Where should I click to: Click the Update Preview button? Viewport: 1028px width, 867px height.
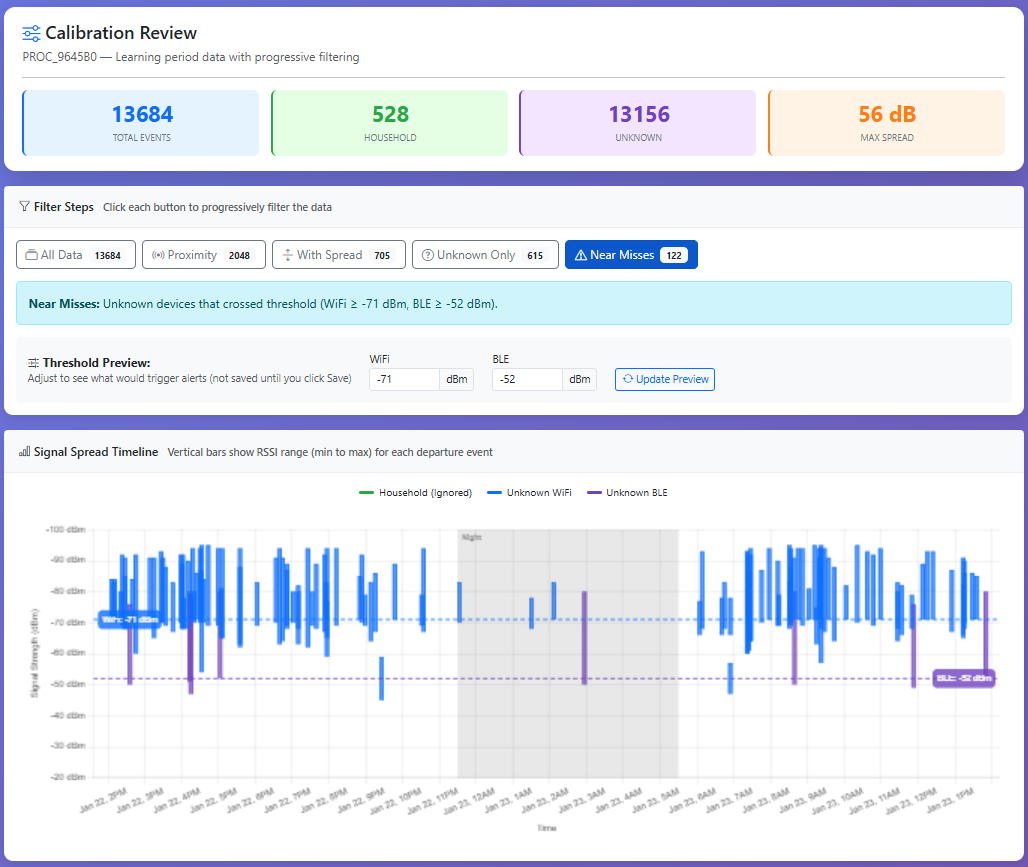(664, 379)
